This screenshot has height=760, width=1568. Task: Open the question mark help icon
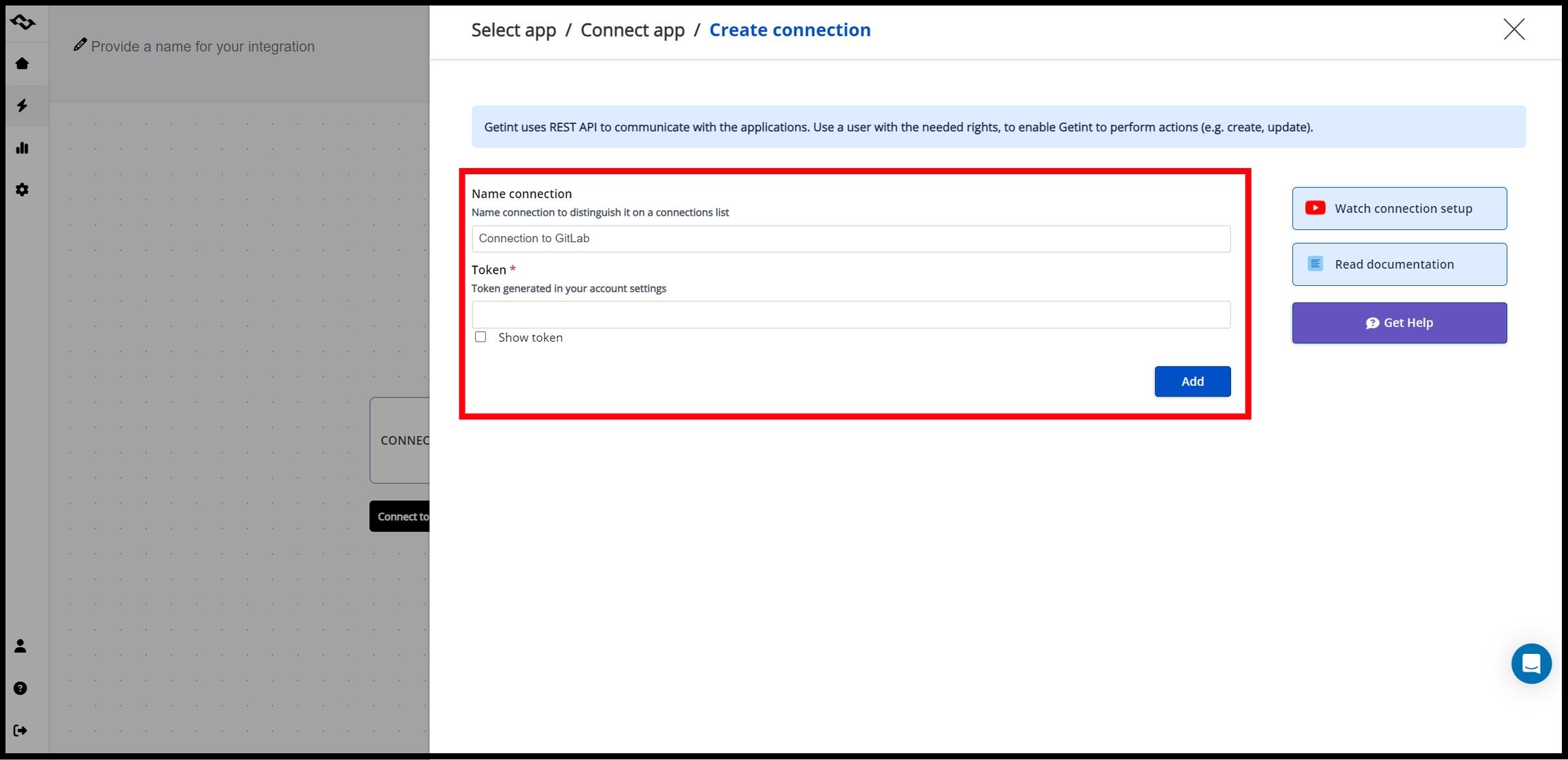20,689
